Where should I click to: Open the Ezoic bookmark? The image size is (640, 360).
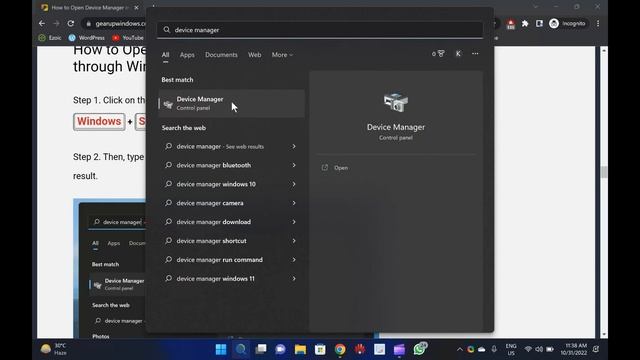(x=50, y=38)
